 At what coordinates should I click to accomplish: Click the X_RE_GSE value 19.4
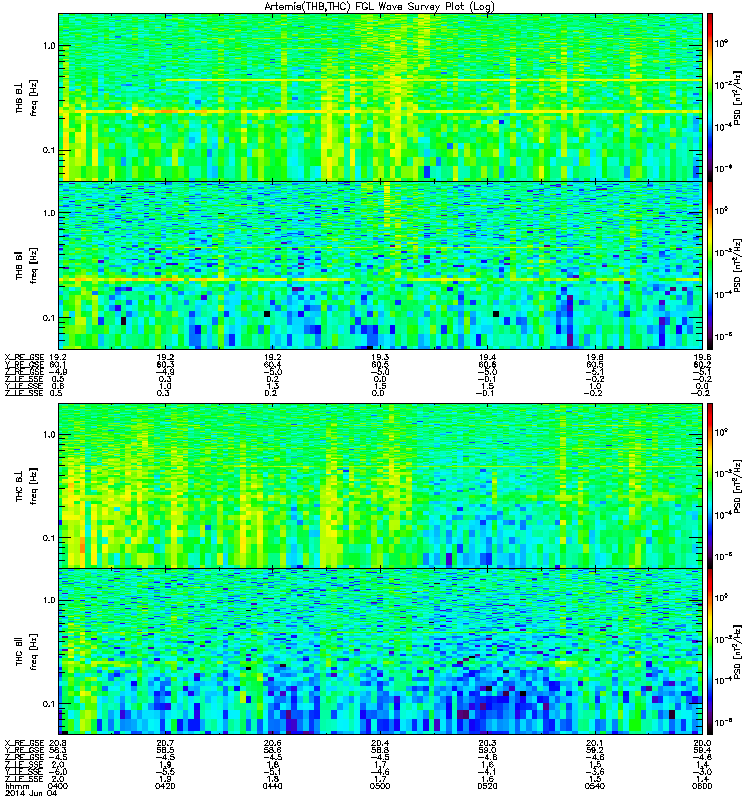point(487,358)
